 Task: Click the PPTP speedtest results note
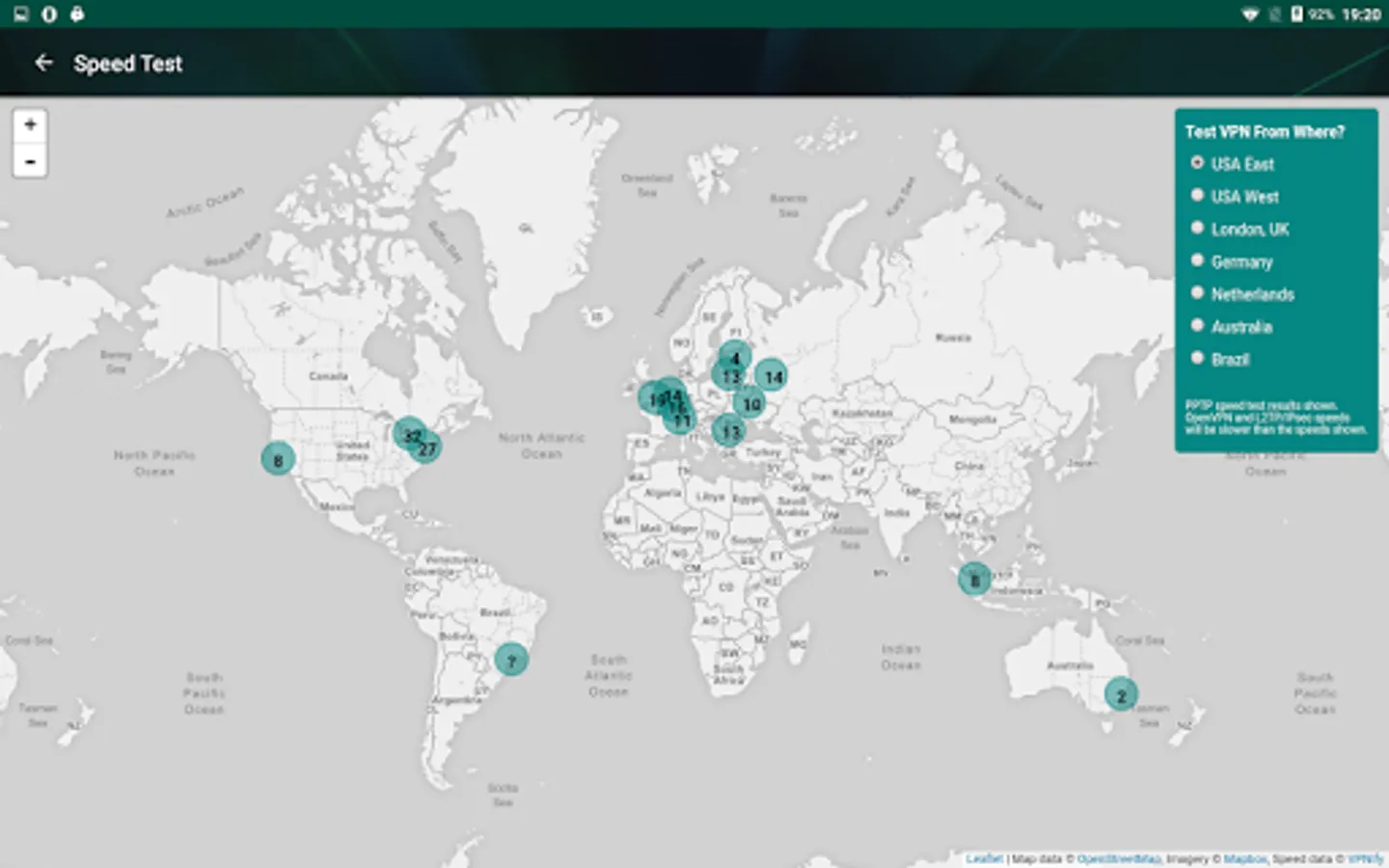pos(1276,418)
